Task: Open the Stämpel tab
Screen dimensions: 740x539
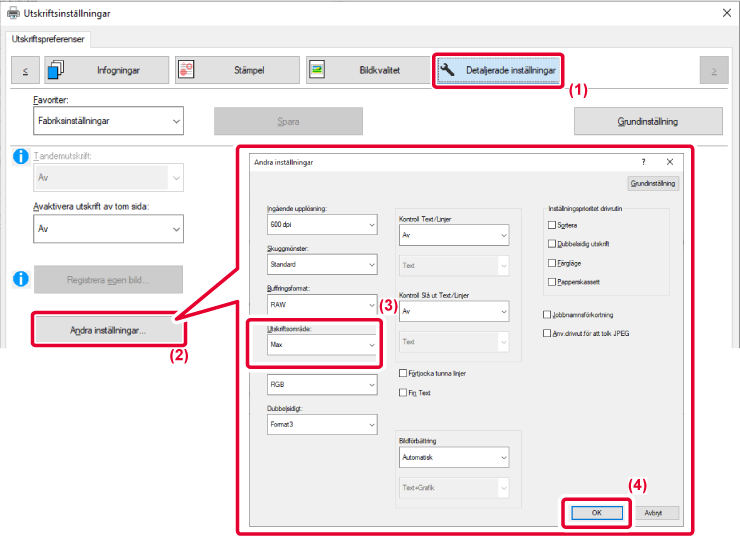Action: [236, 71]
